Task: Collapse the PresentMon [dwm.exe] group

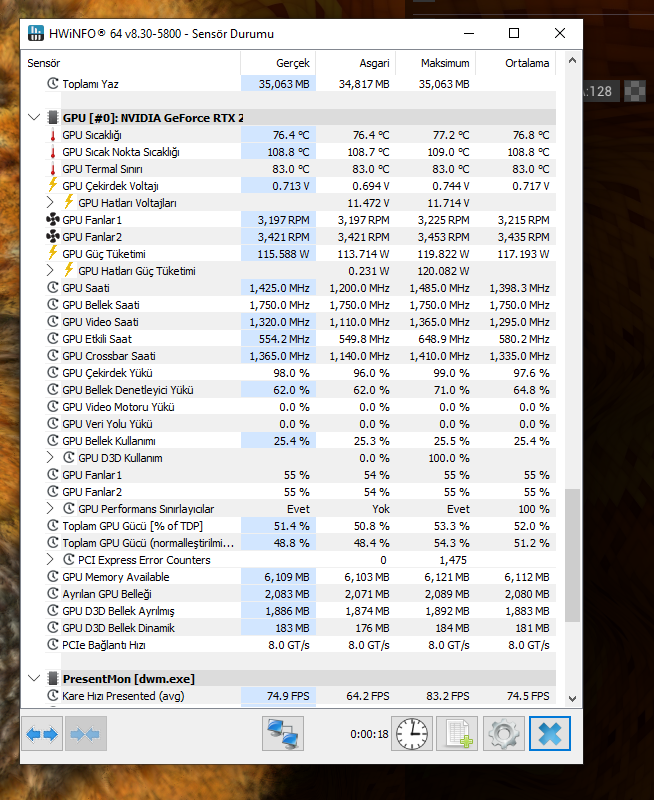Action: coord(34,679)
